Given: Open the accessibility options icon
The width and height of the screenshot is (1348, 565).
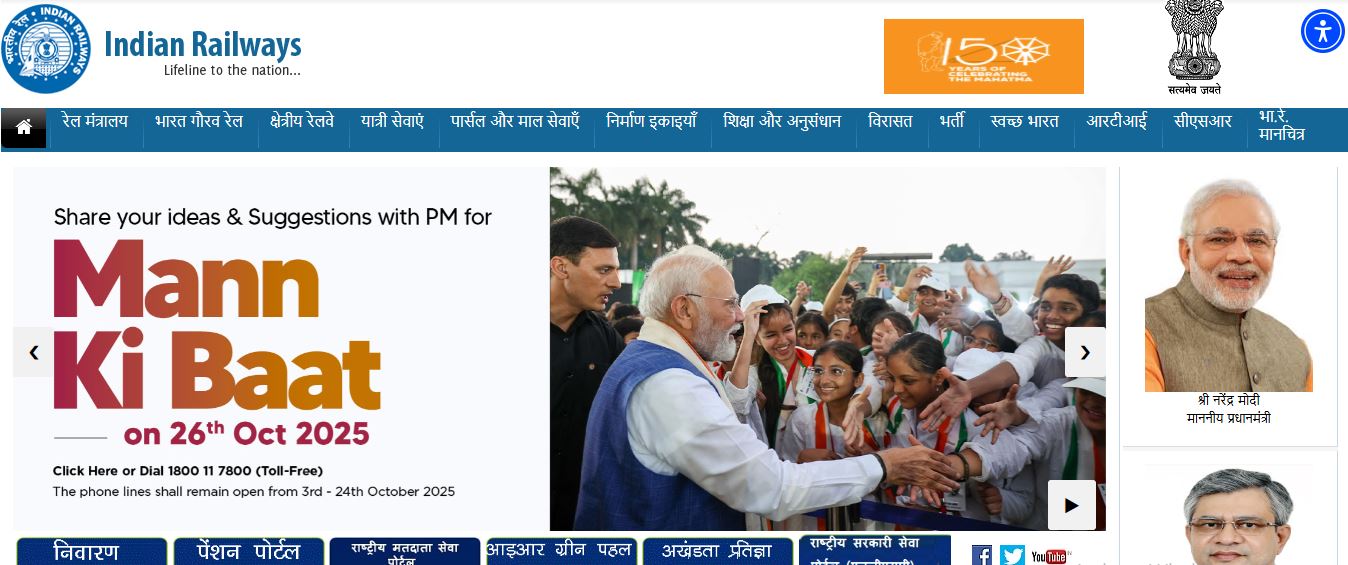Looking at the screenshot, I should (1322, 31).
